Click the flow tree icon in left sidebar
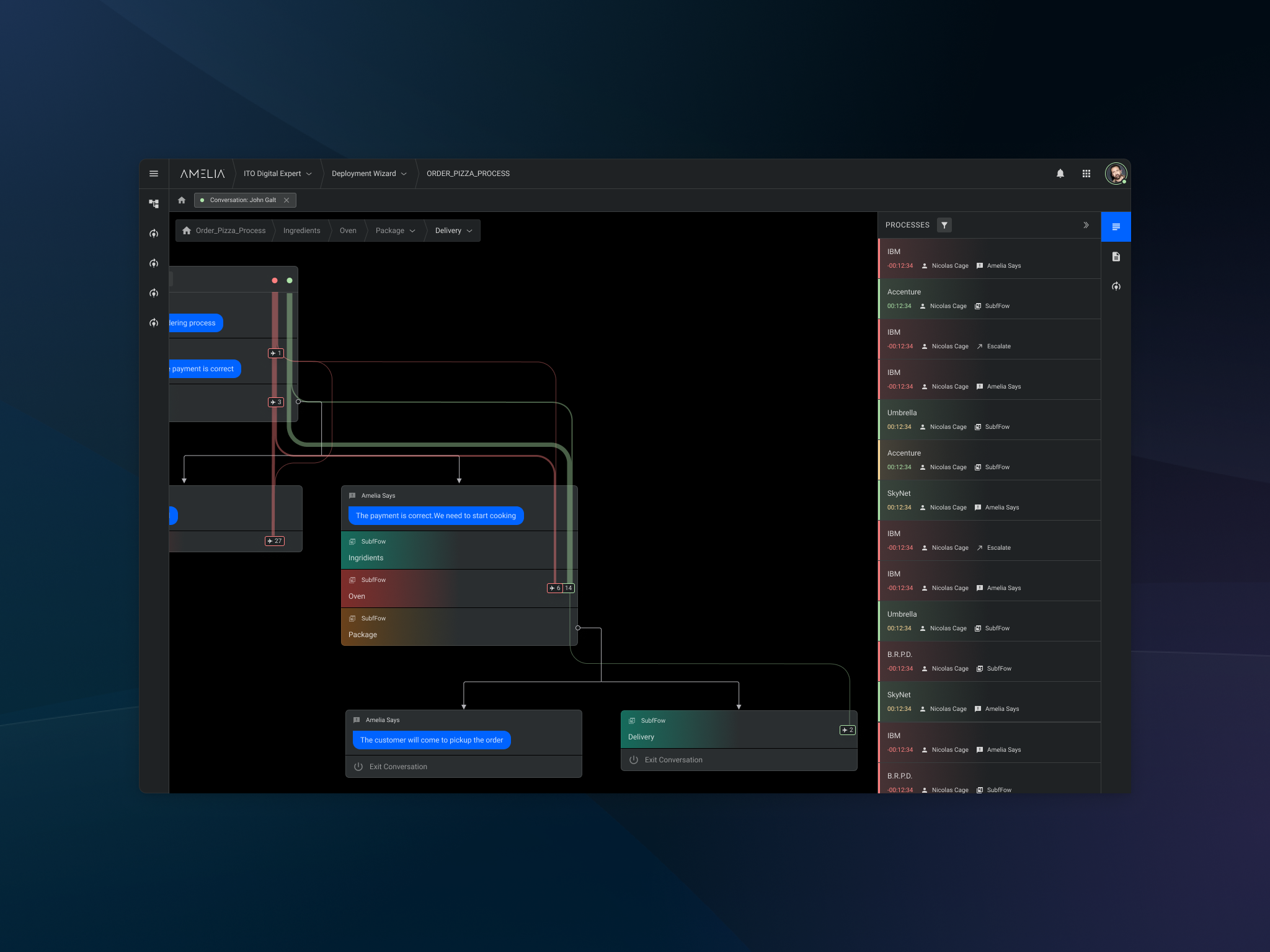 pos(154,203)
